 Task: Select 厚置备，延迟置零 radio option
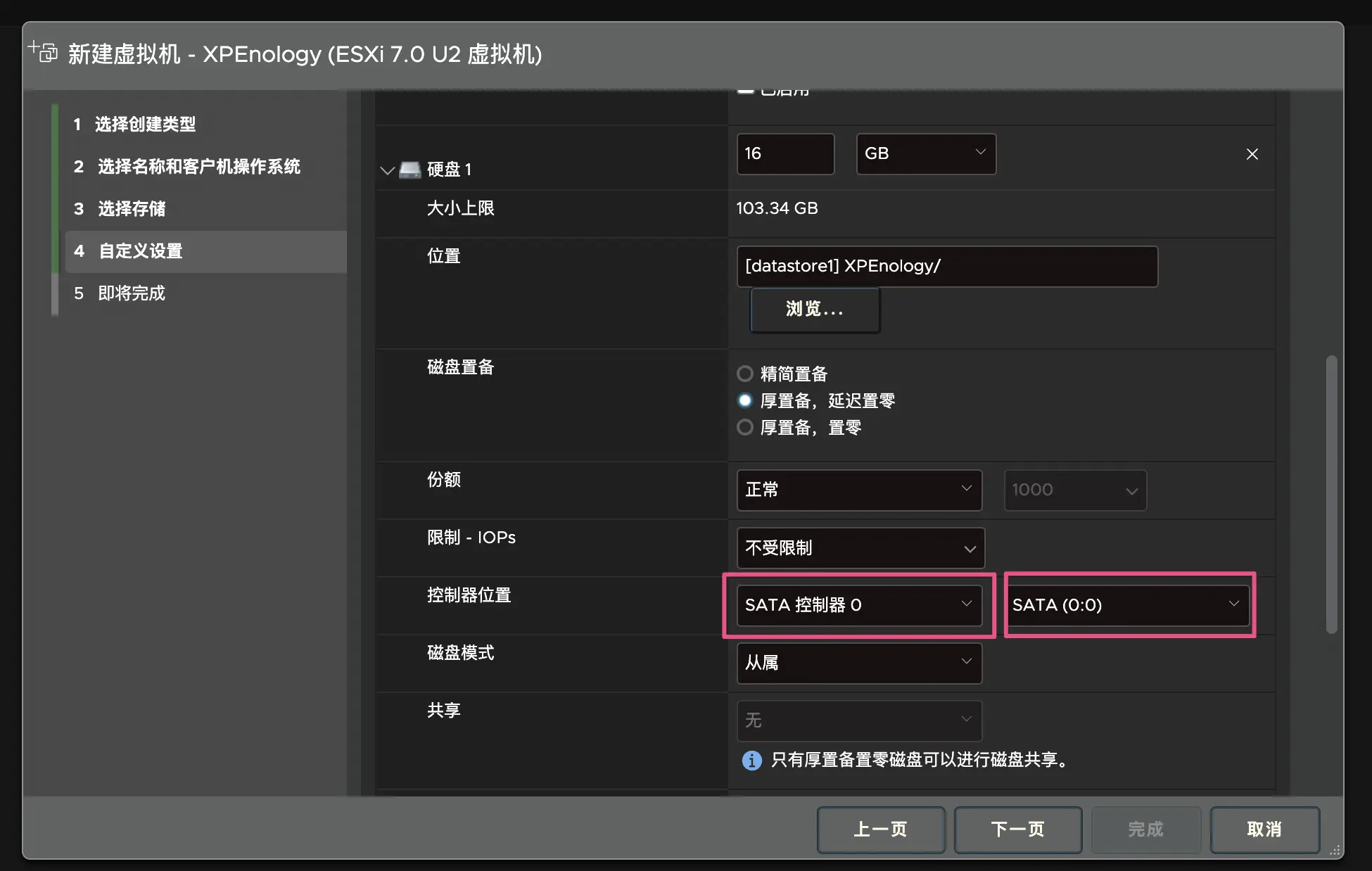pyautogui.click(x=745, y=400)
